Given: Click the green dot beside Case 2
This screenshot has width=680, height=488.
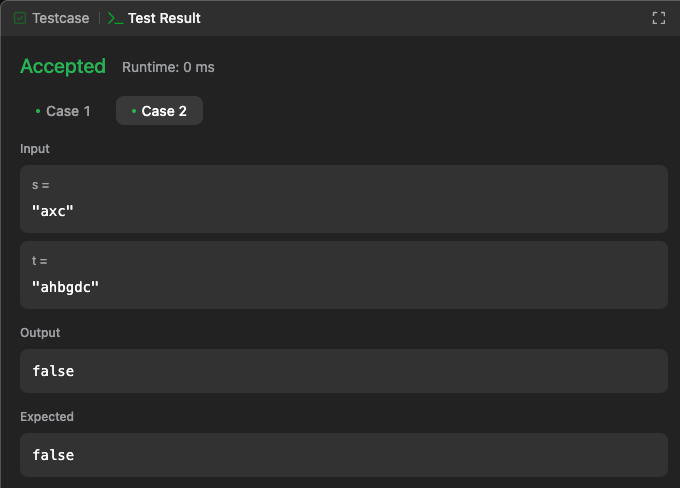Looking at the screenshot, I should (134, 111).
